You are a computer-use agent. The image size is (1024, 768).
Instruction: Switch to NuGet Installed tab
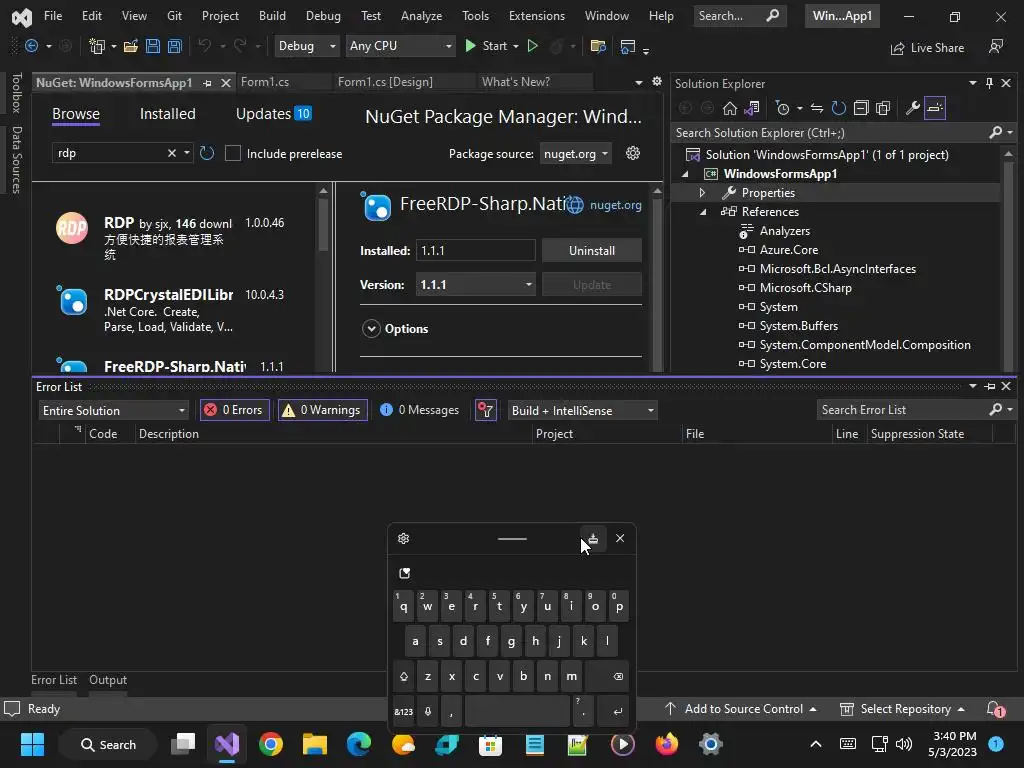point(167,114)
